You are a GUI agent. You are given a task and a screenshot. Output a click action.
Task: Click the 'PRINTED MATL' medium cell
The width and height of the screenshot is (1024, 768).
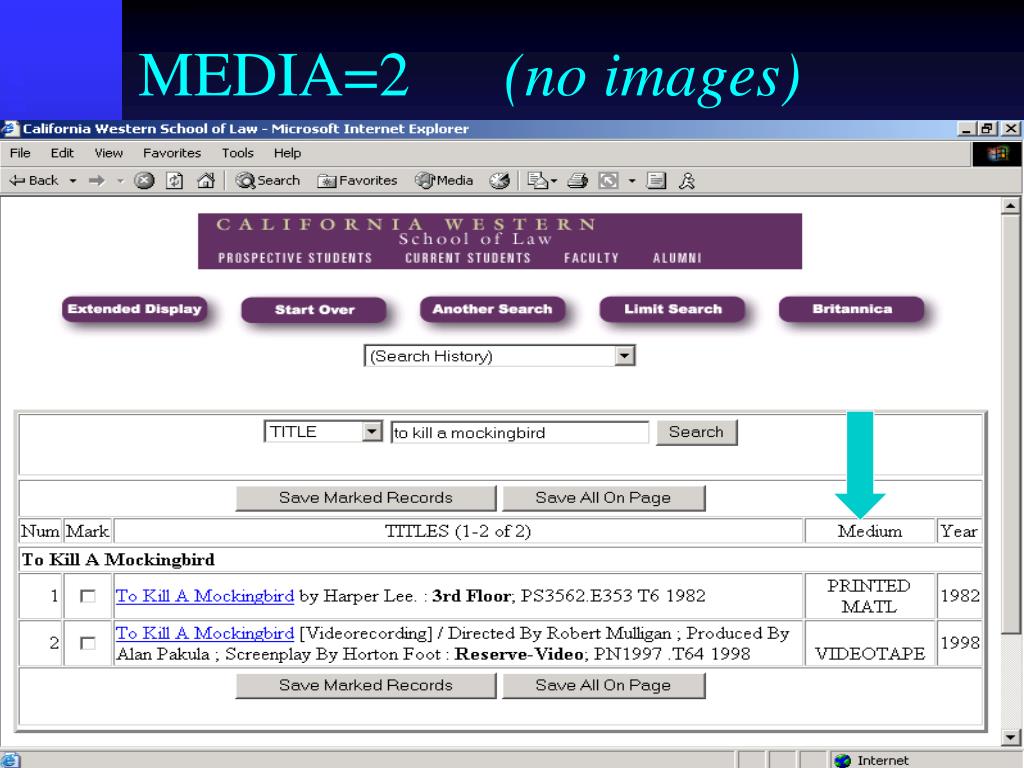tap(869, 596)
